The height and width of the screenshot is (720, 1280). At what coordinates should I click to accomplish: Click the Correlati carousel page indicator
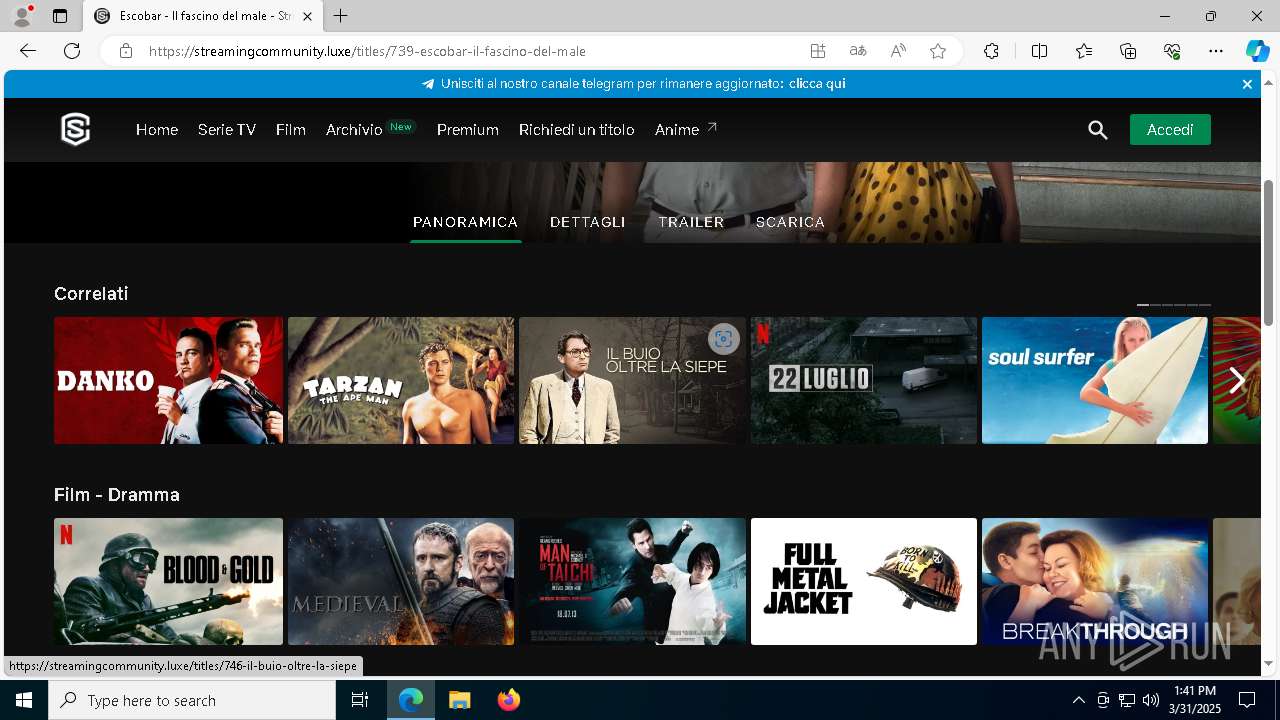point(1174,304)
